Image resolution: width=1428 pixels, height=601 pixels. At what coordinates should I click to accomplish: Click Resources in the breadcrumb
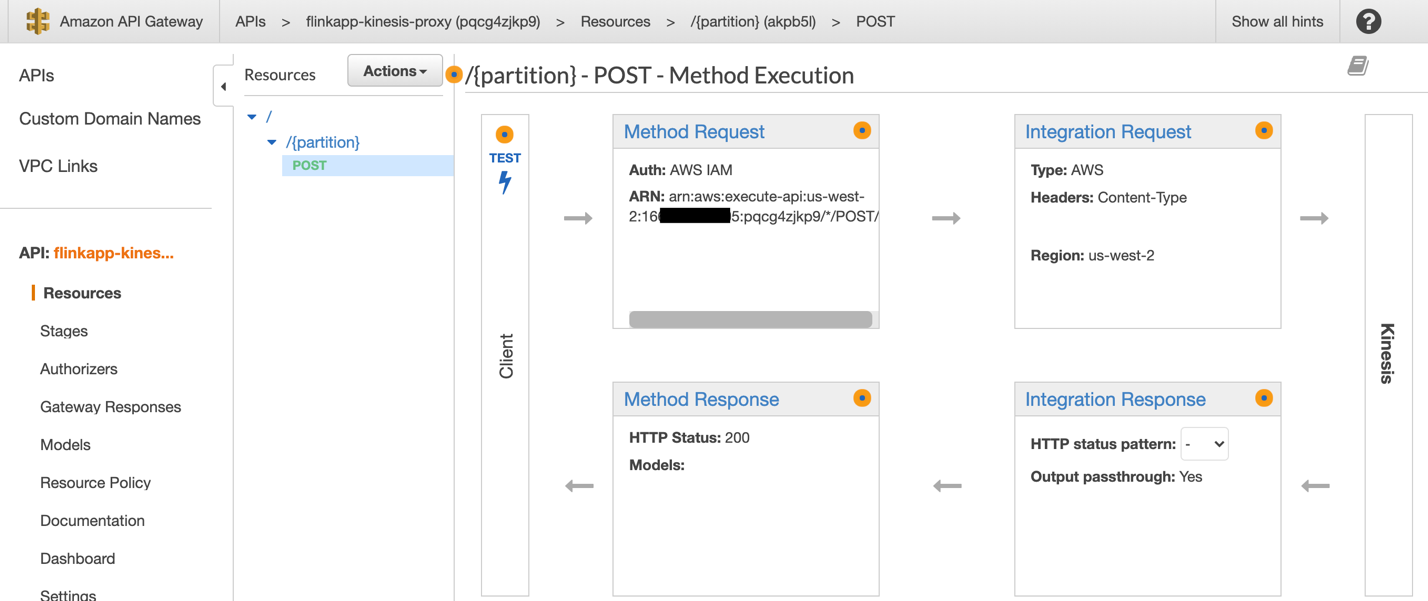click(x=615, y=21)
